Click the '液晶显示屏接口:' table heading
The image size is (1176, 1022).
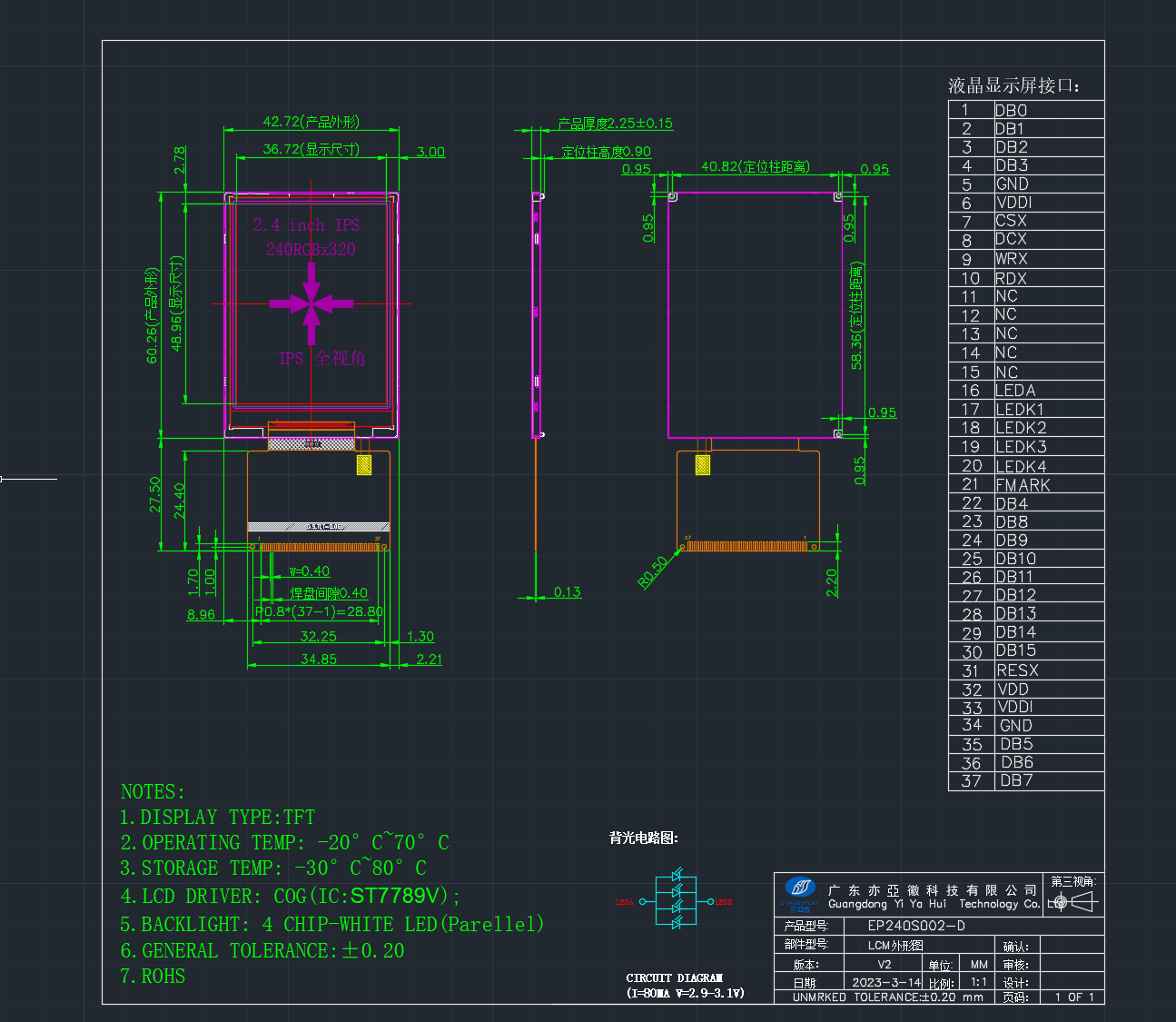[1013, 86]
